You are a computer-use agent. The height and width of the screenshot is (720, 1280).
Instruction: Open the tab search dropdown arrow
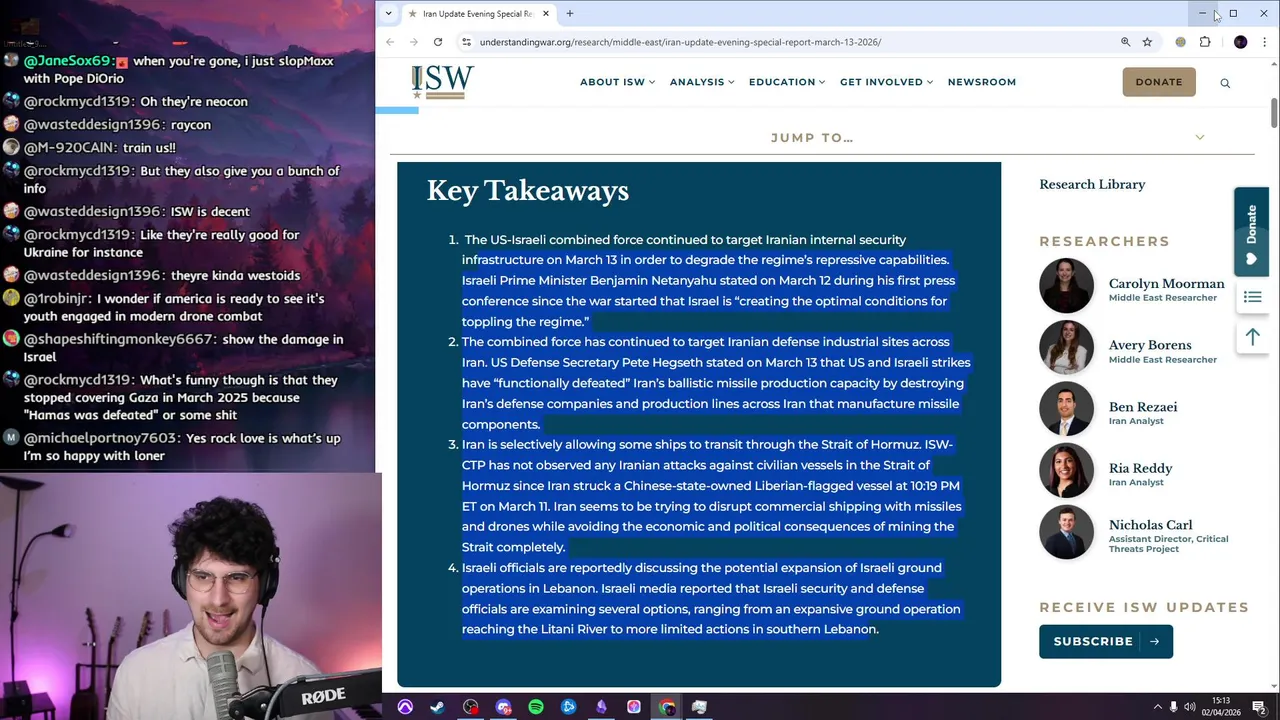[x=391, y=14]
